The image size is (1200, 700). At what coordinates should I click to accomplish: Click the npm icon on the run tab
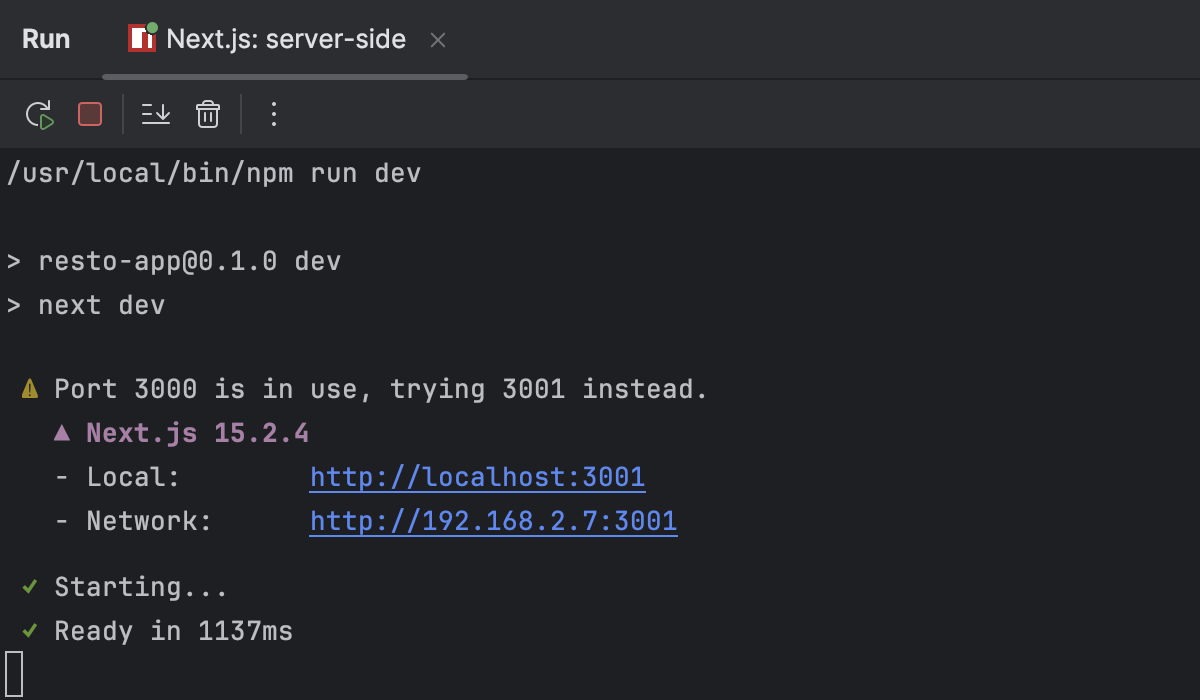point(140,38)
